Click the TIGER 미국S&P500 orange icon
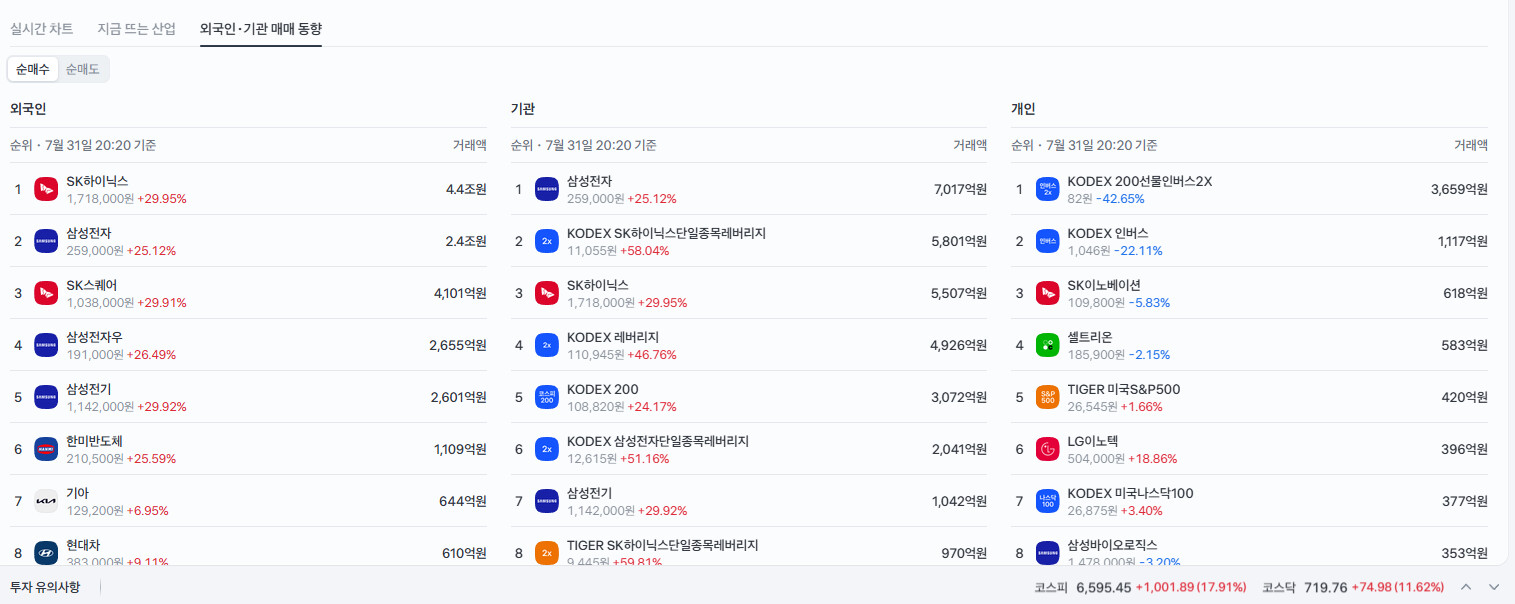 pos(1048,397)
